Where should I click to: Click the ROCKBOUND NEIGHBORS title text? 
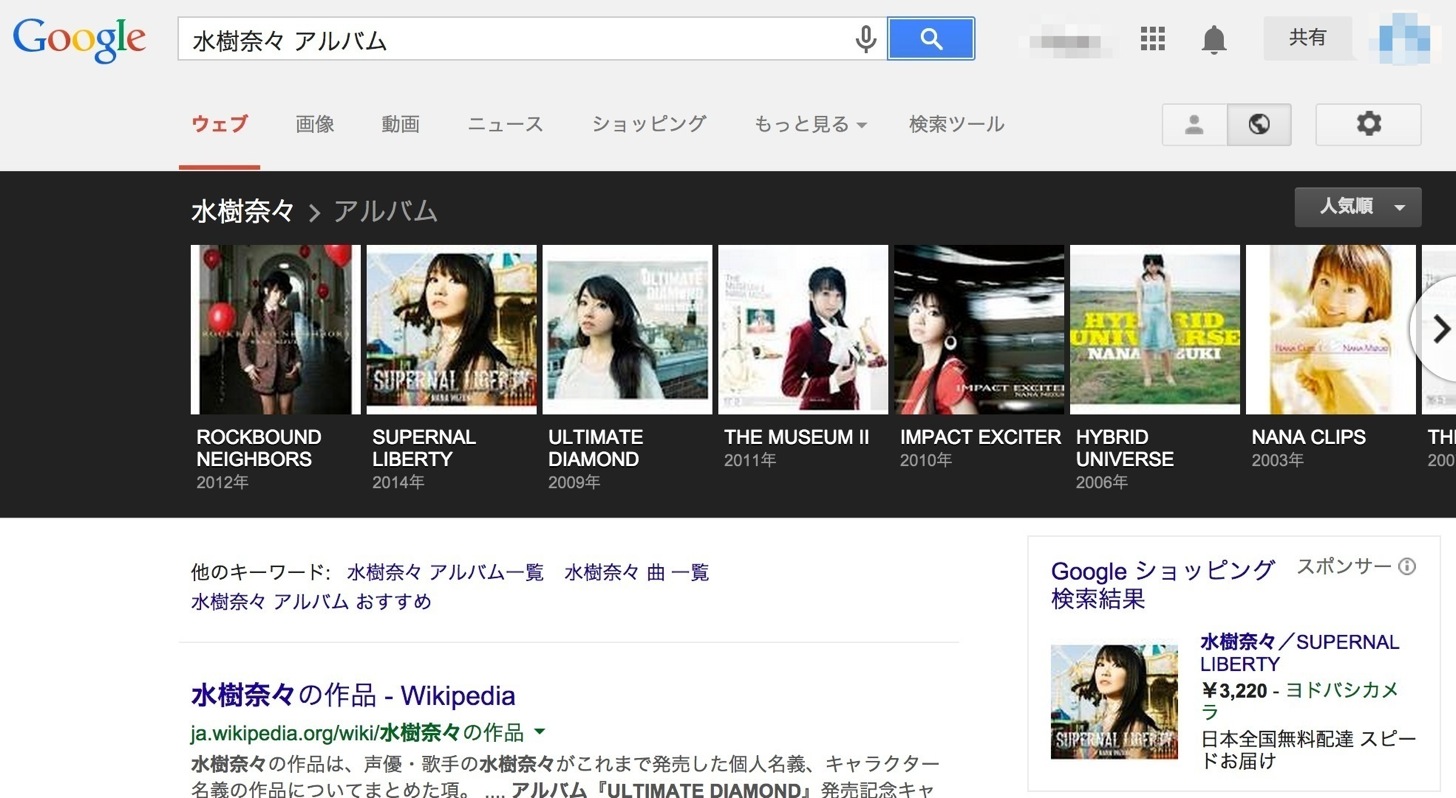(x=259, y=448)
